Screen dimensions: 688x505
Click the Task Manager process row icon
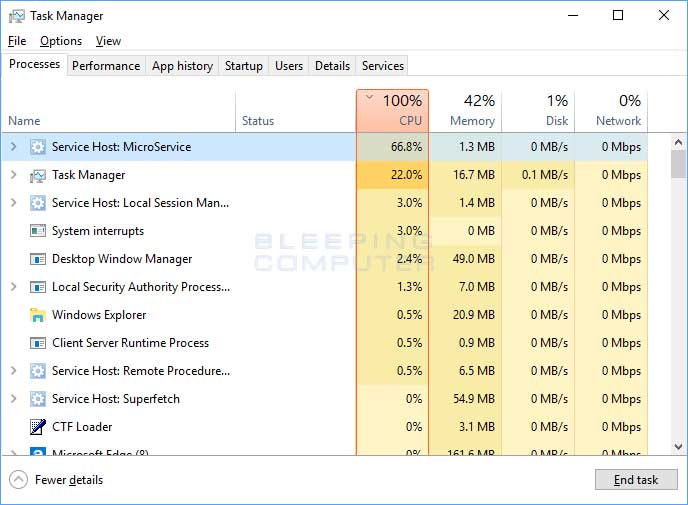38,175
